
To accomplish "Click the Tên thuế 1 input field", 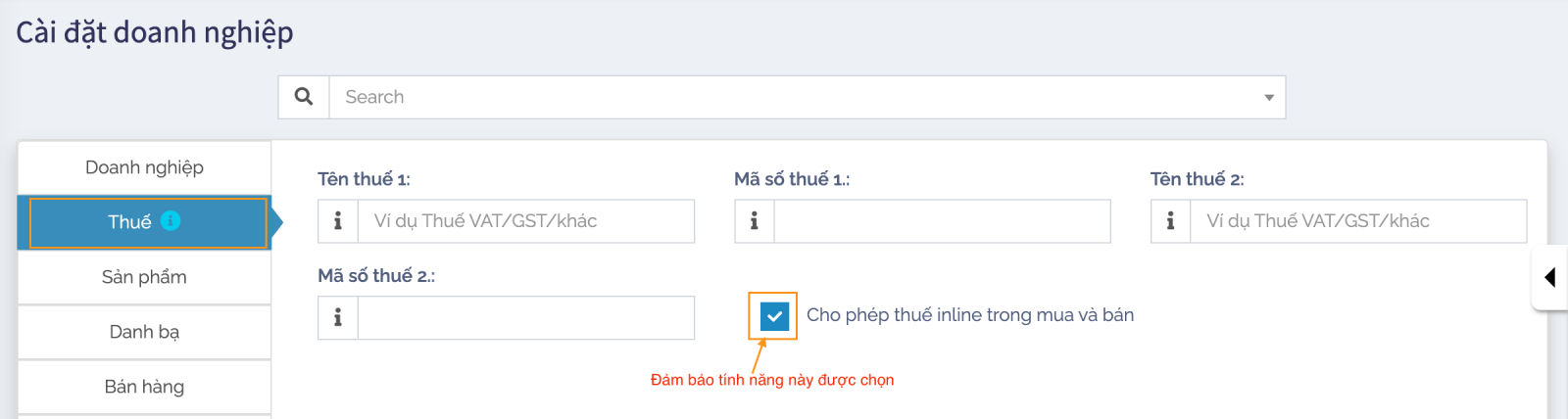I will pos(525,221).
